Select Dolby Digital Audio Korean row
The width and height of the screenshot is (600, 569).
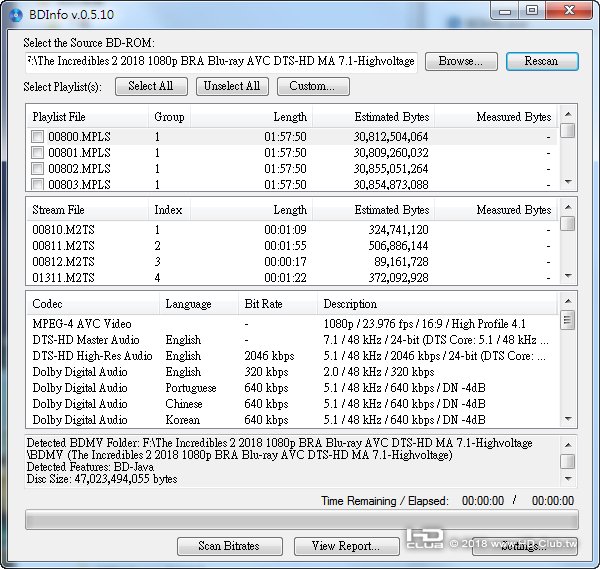point(292,420)
